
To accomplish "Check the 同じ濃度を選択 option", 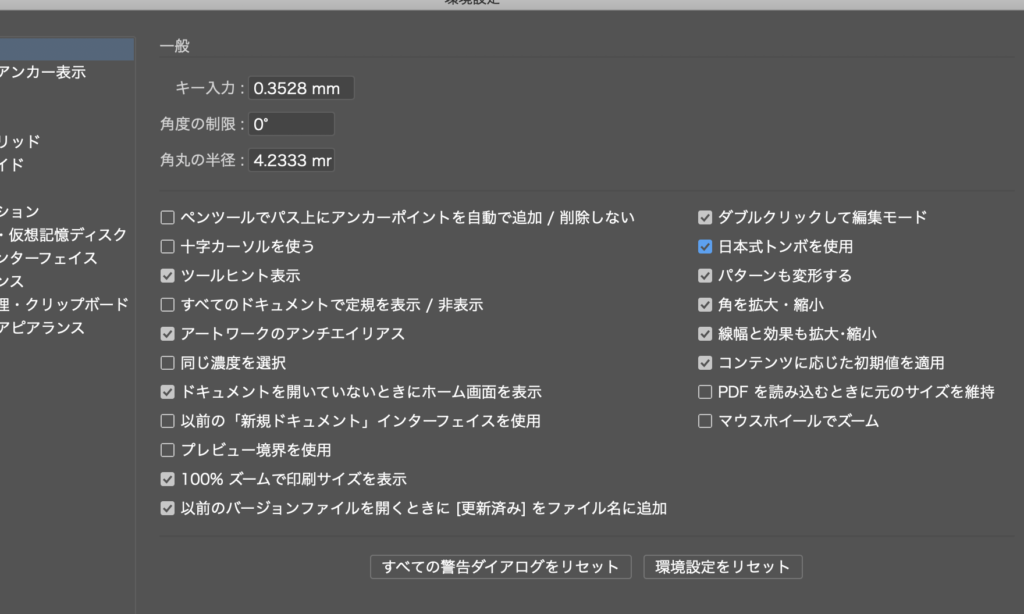I will click(x=168, y=363).
